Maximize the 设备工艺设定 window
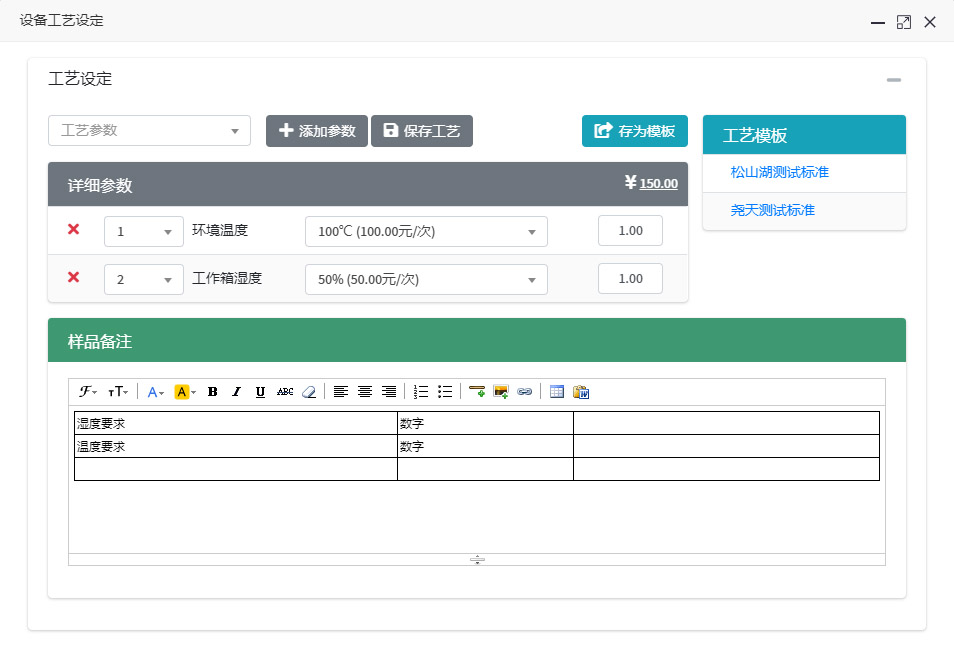The image size is (954, 670). (x=904, y=23)
